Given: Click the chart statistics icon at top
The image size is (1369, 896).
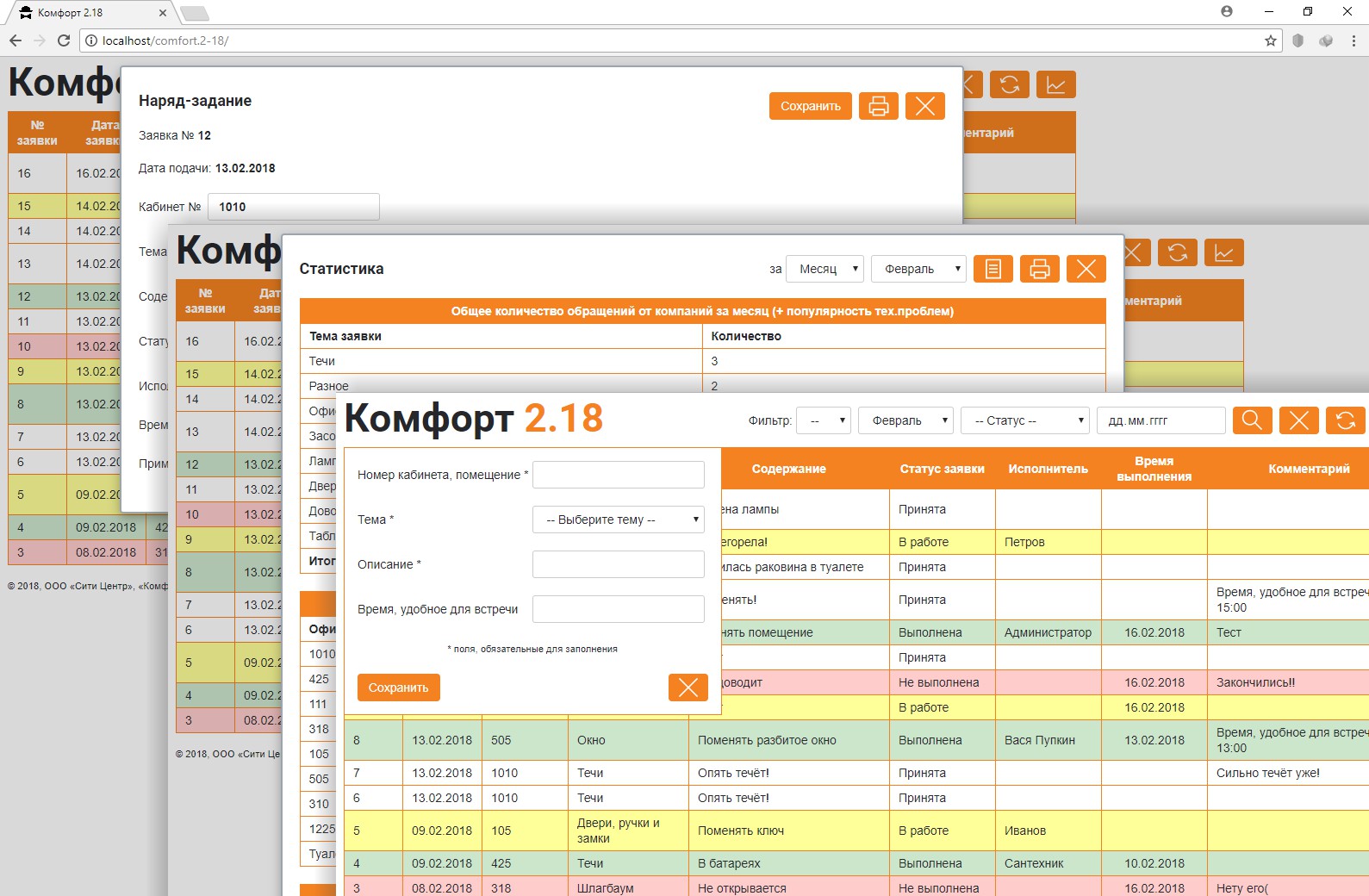Looking at the screenshot, I should (1055, 84).
